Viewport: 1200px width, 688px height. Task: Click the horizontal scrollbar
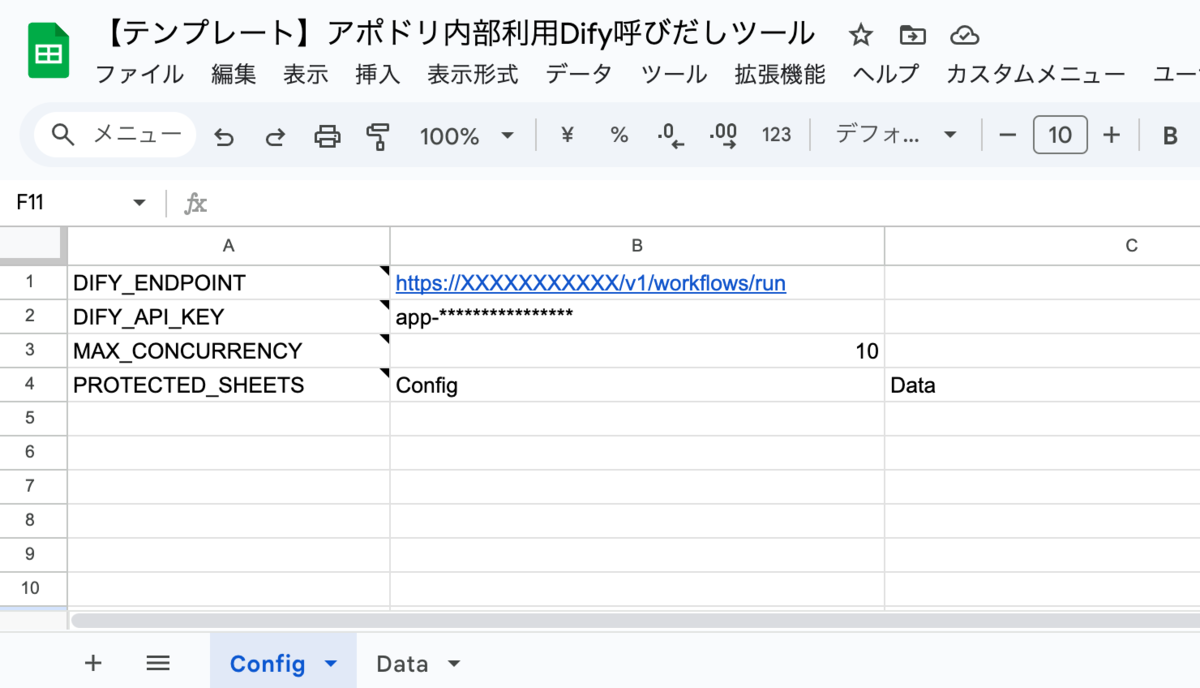point(635,621)
